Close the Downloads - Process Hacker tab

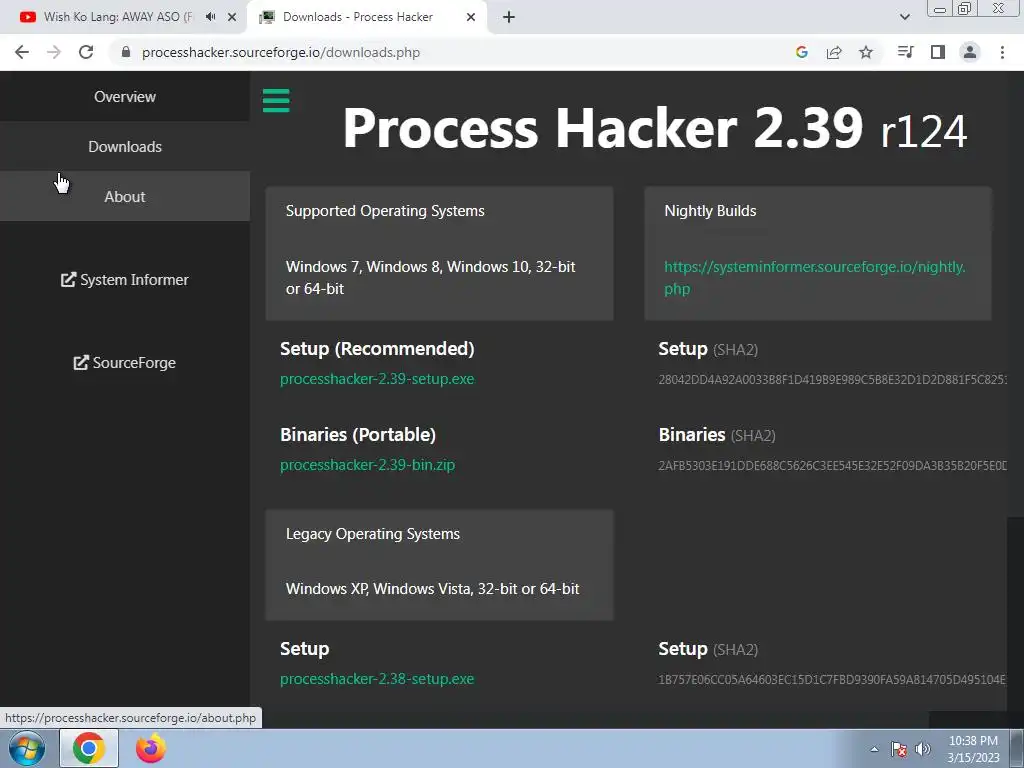471,17
